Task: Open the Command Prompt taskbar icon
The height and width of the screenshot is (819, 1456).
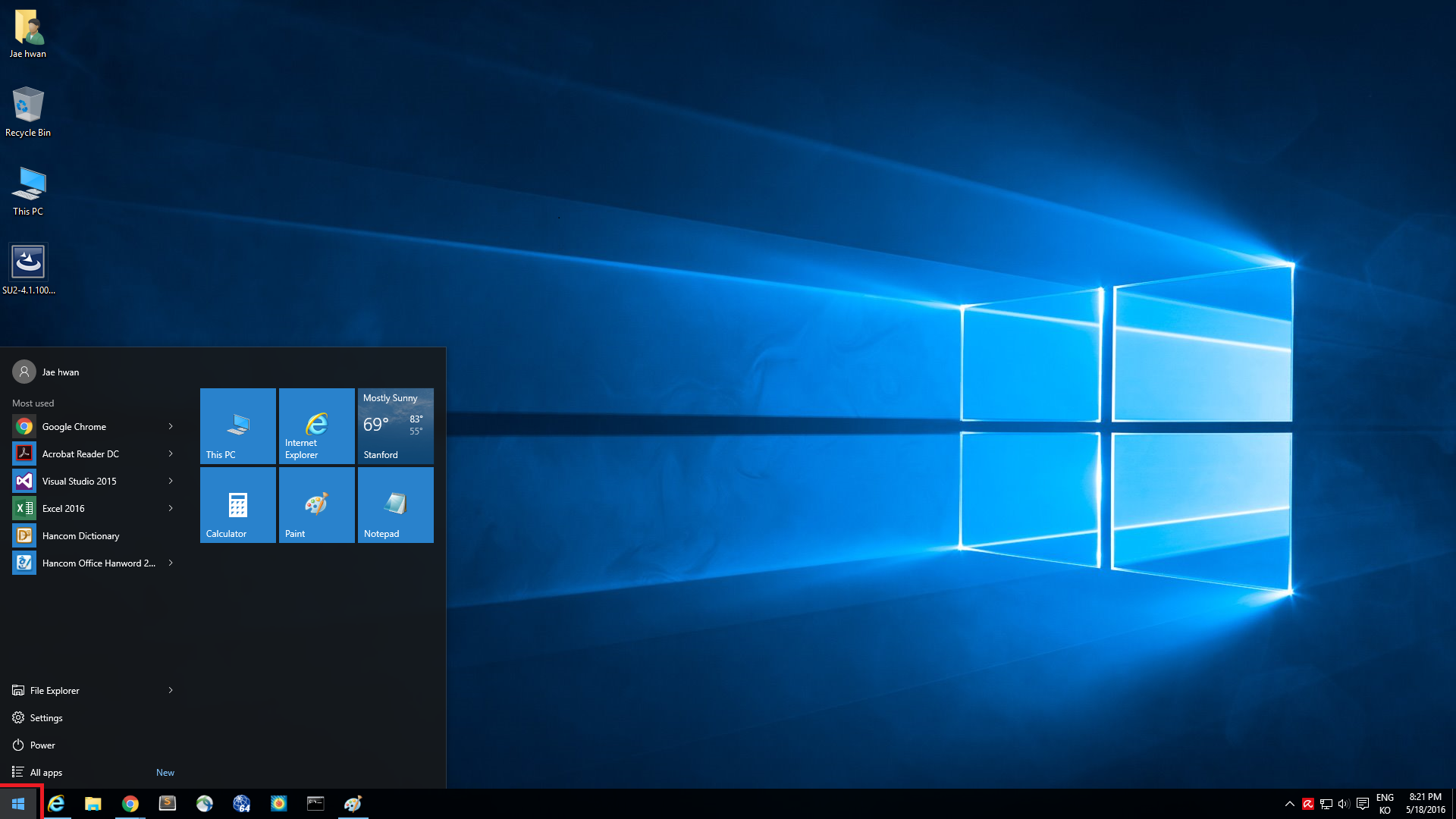Action: click(x=315, y=804)
